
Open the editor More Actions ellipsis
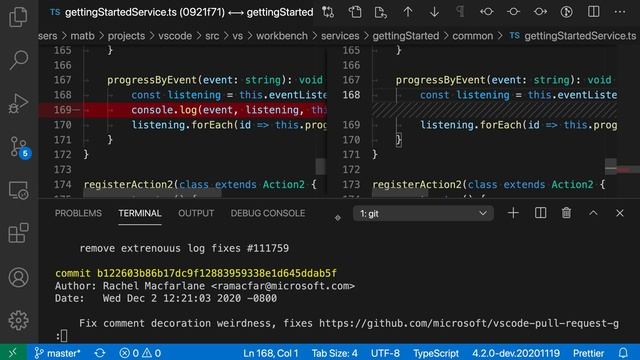pyautogui.click(x=620, y=12)
